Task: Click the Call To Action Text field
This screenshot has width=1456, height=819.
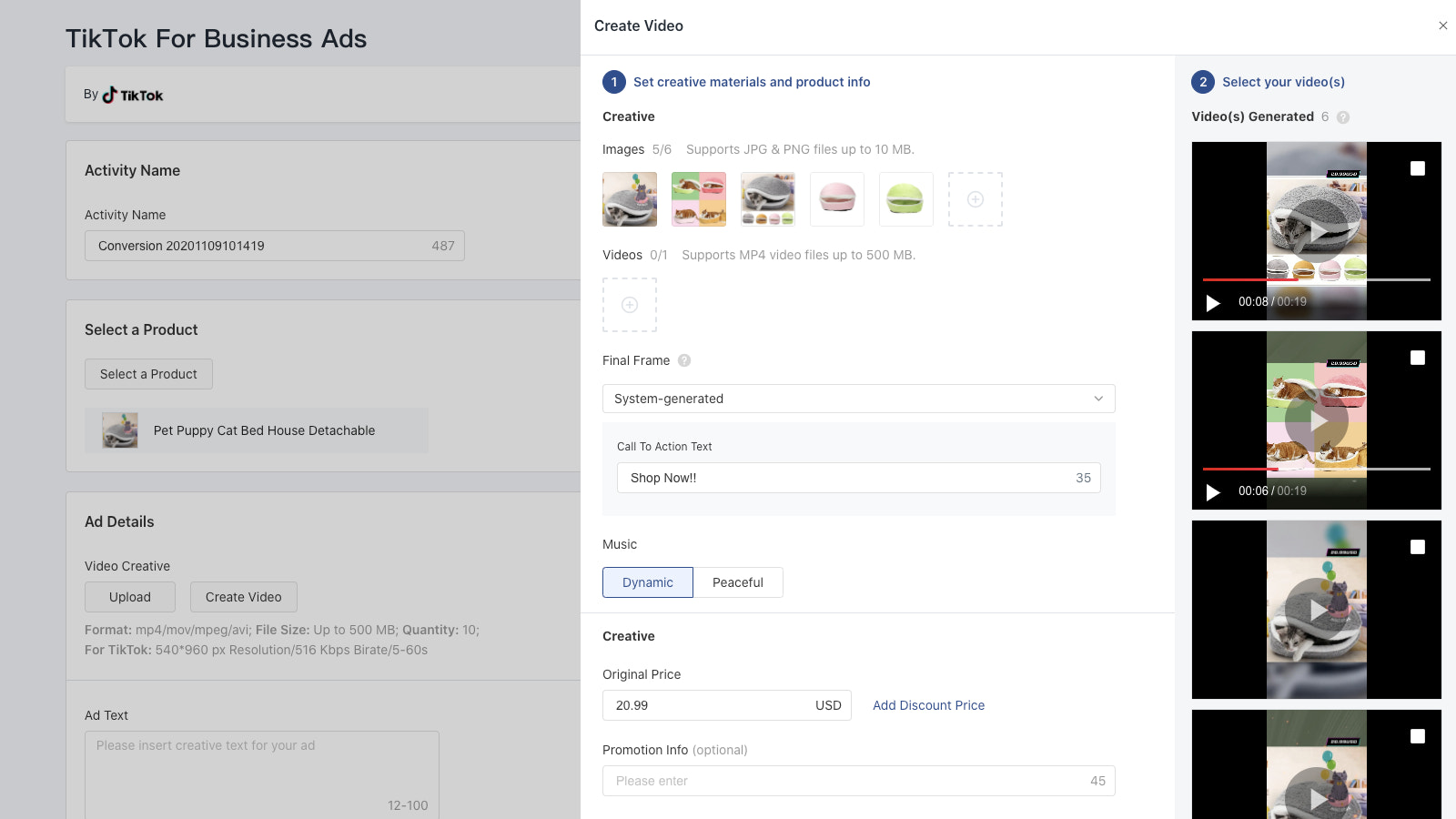Action: [846, 478]
